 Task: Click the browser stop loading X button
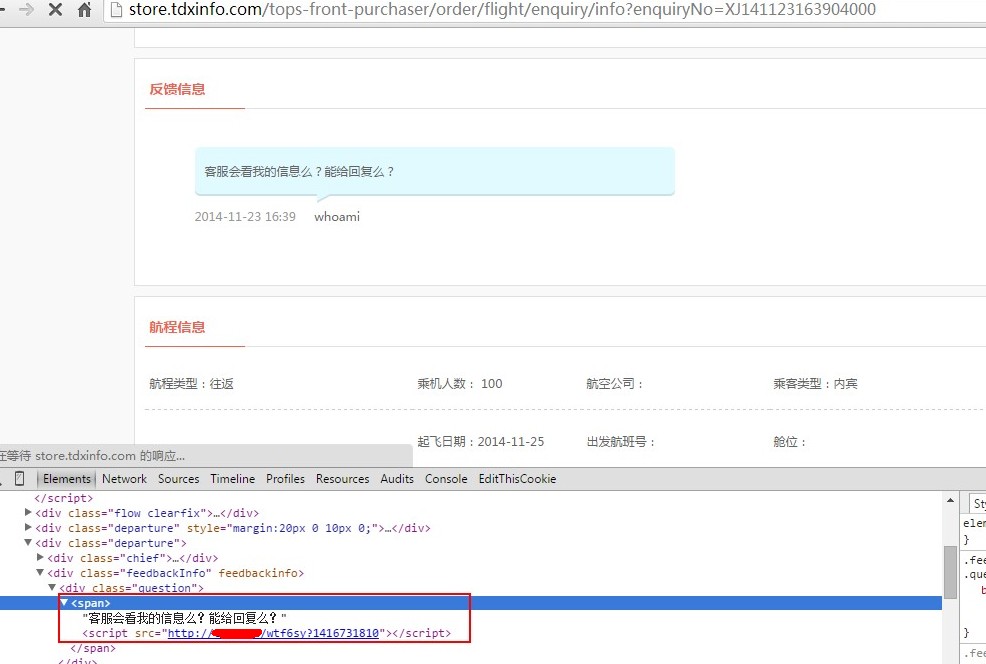[55, 9]
